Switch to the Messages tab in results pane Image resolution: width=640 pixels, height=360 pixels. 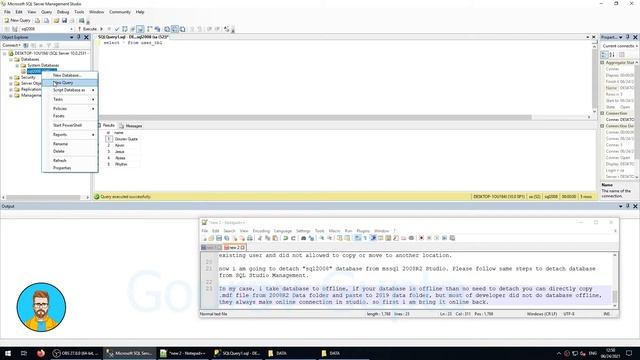point(131,126)
